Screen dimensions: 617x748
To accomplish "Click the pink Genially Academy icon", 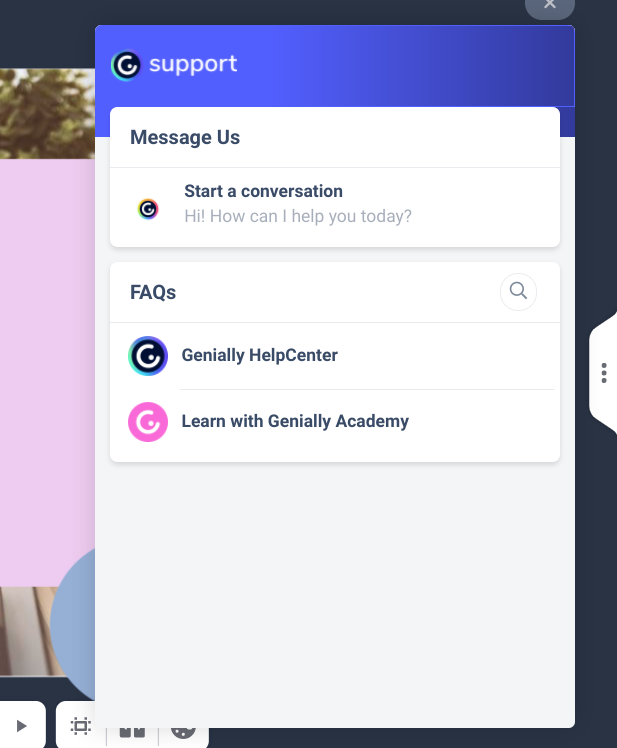I will [148, 422].
